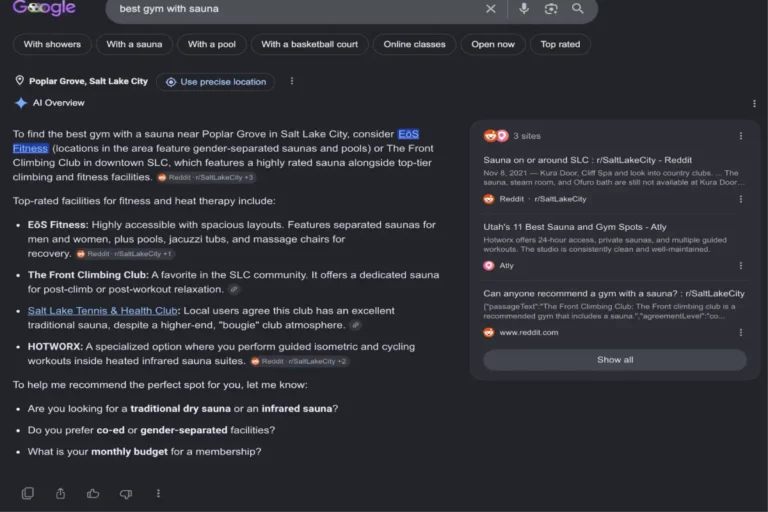Open Google Lens image search
Screen dimensions: 768x512
pyautogui.click(x=551, y=9)
